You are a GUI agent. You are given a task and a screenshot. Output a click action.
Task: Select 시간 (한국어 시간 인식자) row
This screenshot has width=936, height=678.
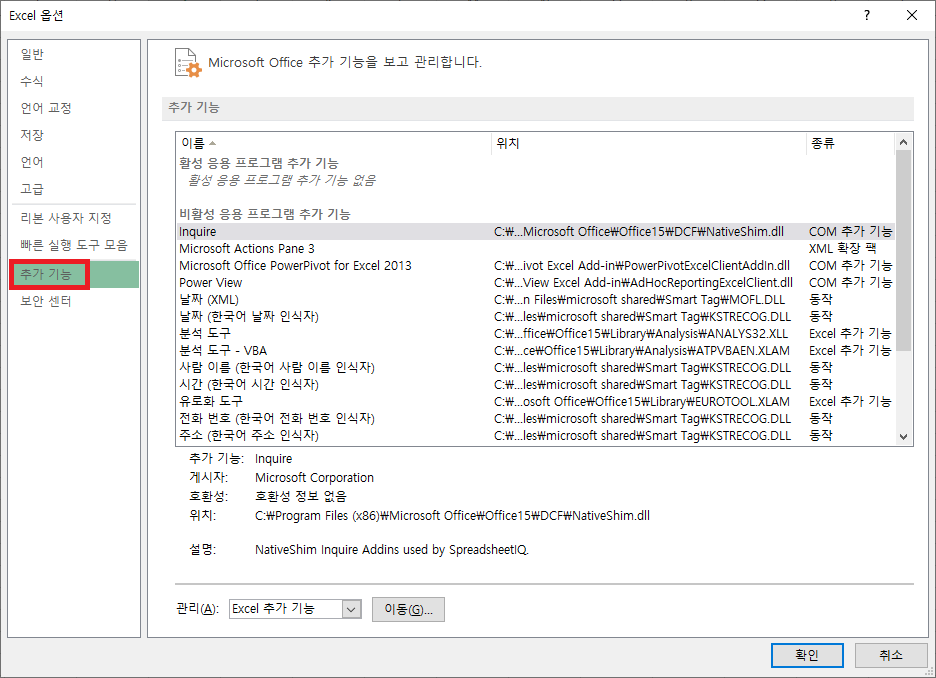[535, 384]
